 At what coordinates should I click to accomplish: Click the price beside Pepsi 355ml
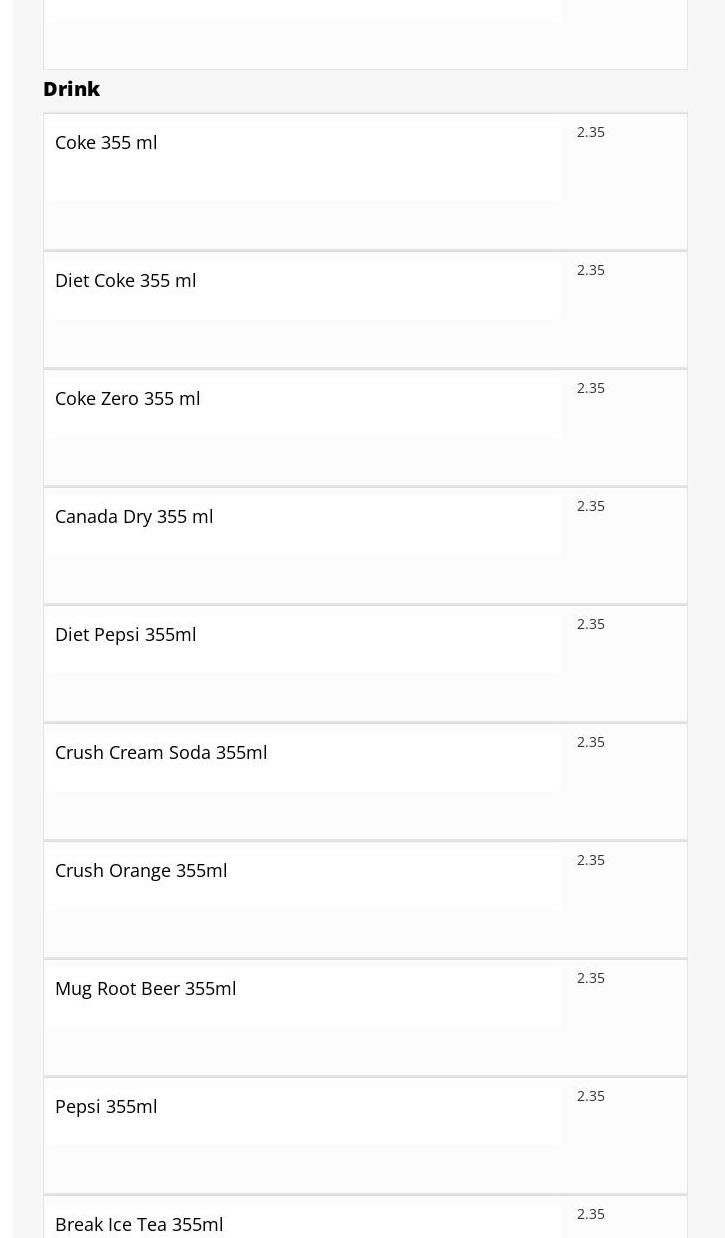591,1096
